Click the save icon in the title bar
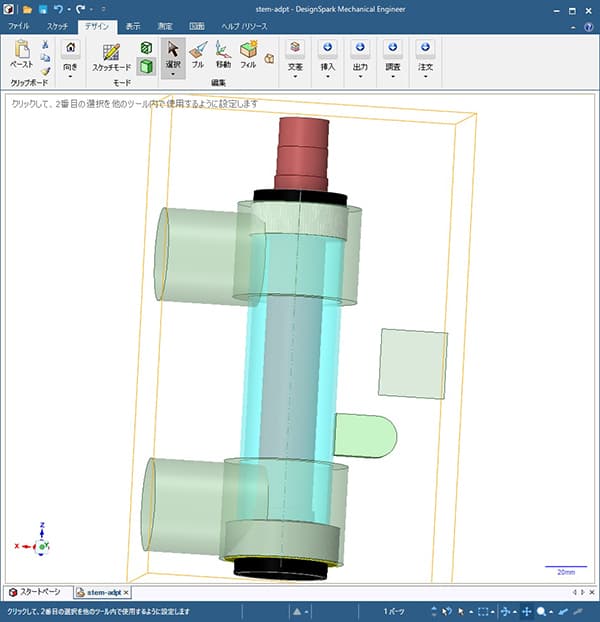 click(x=43, y=9)
